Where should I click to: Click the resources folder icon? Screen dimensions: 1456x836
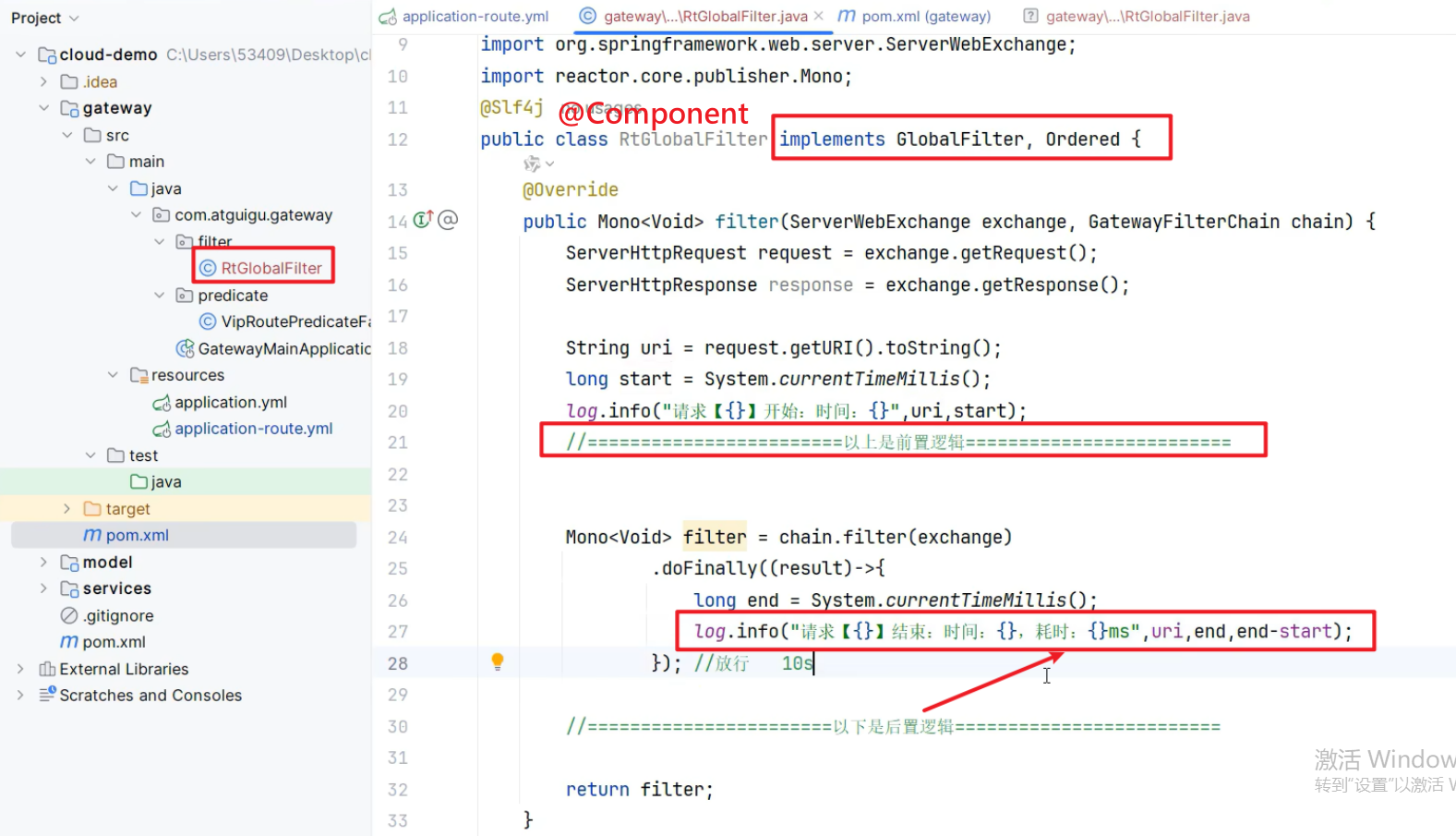point(138,375)
